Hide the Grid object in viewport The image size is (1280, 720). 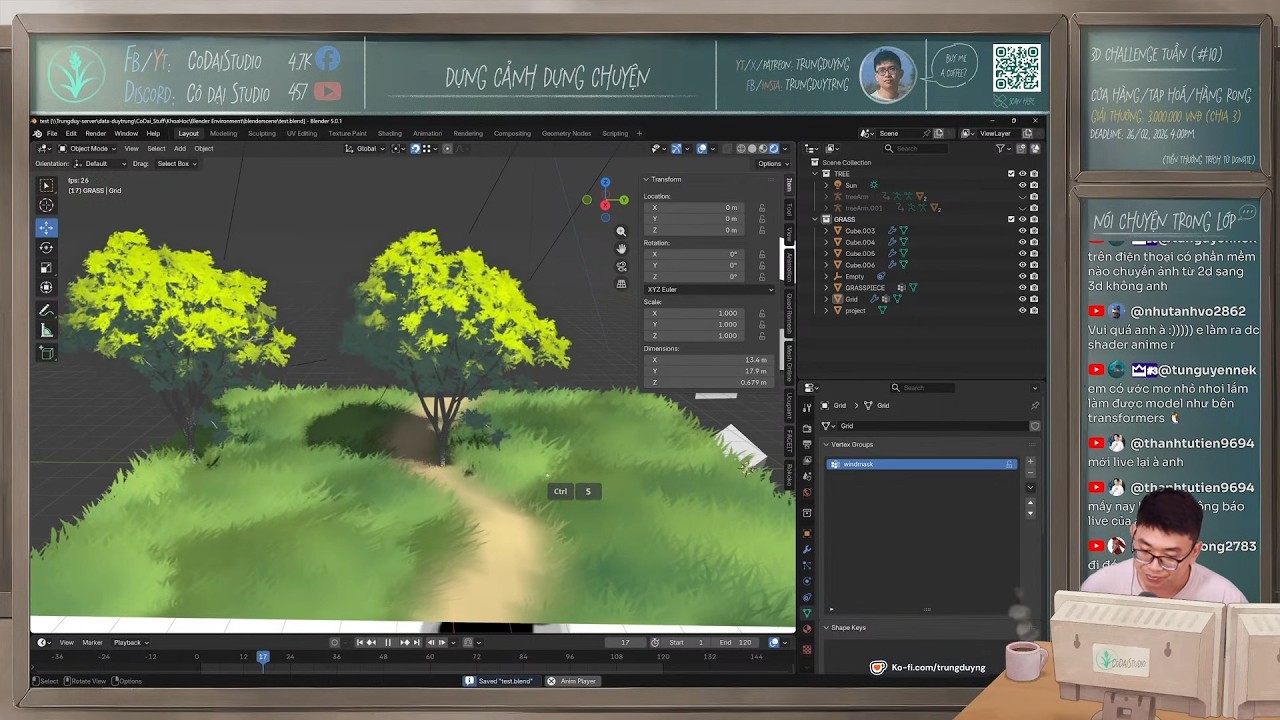[1022, 299]
